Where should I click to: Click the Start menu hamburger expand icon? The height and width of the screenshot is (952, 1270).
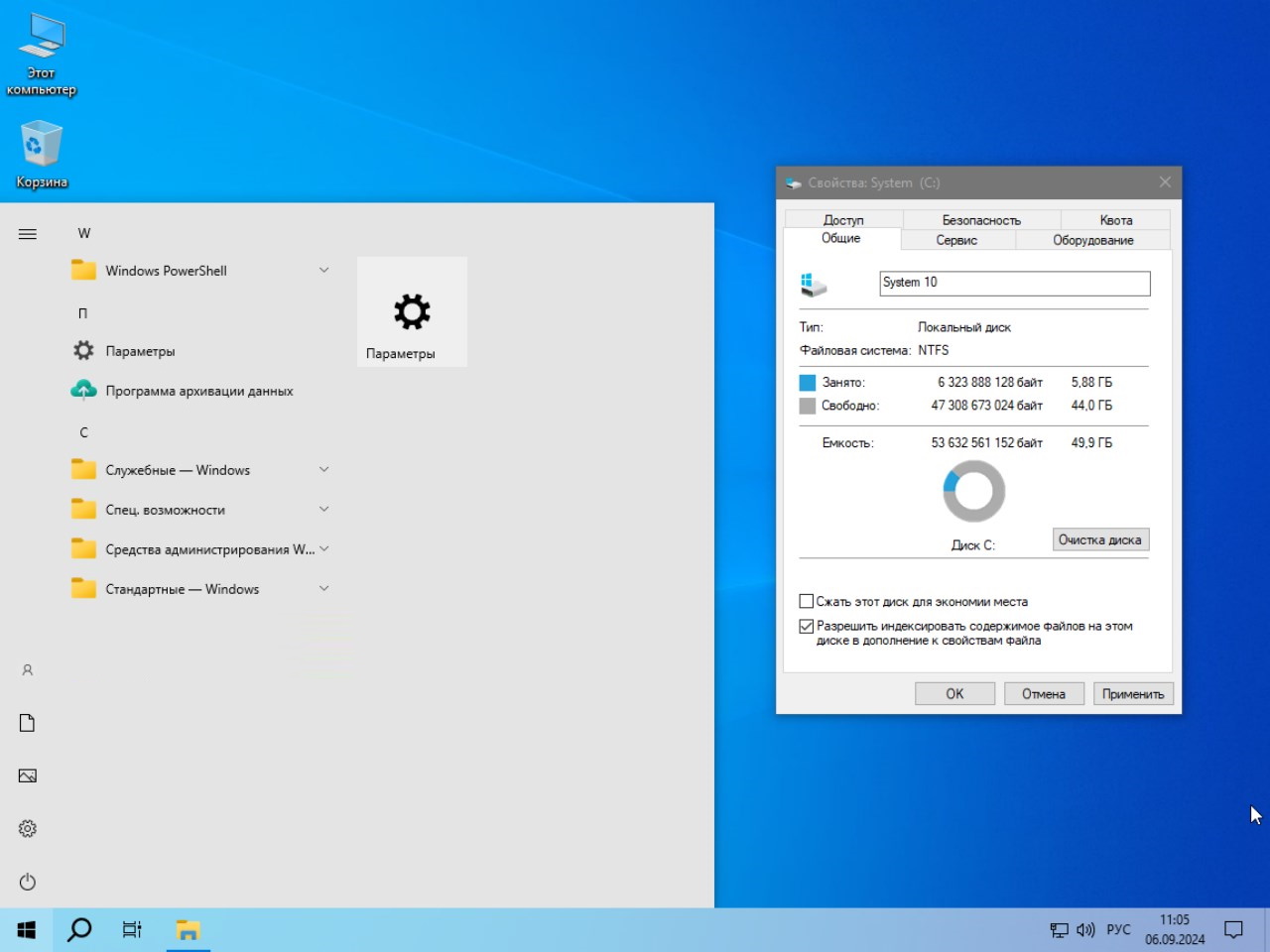click(x=28, y=234)
